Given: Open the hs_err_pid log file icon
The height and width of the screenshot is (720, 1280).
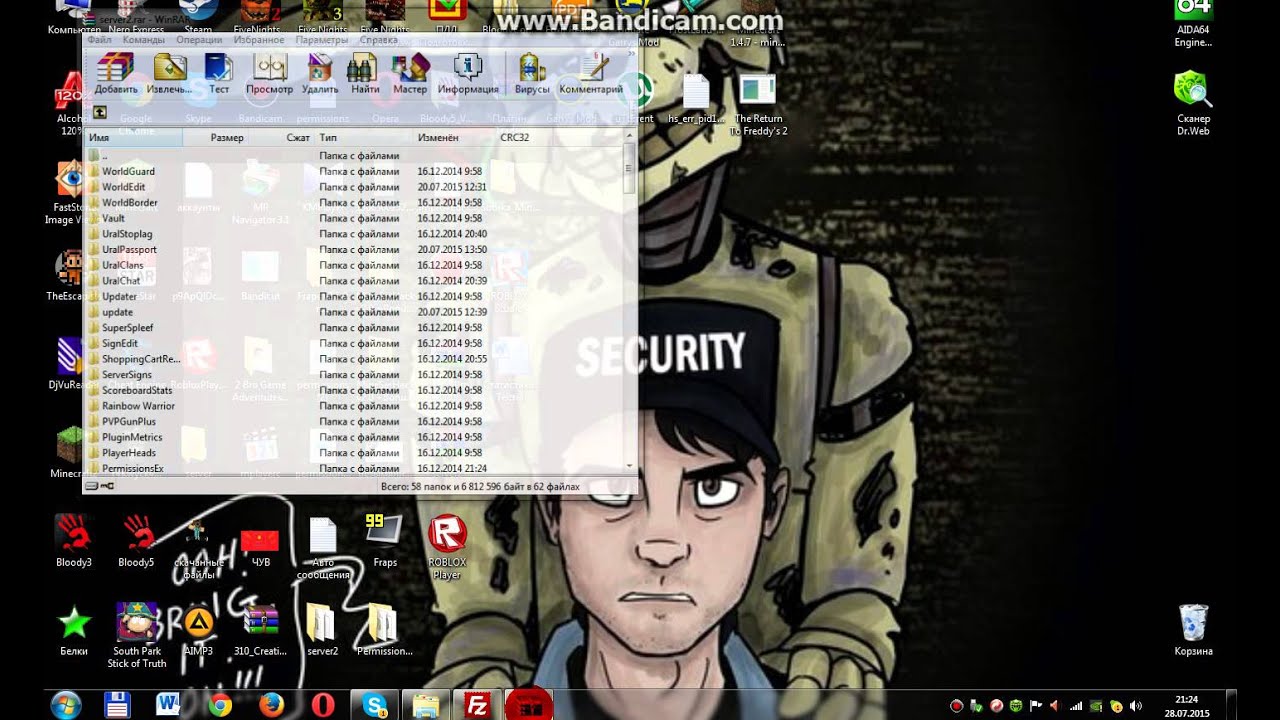Looking at the screenshot, I should [x=695, y=98].
